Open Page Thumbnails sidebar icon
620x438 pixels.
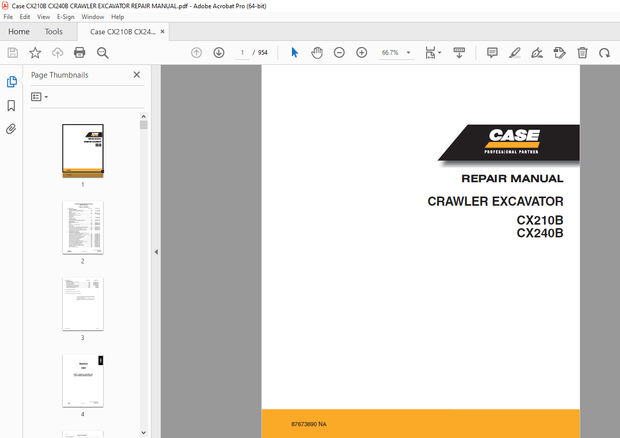click(11, 82)
